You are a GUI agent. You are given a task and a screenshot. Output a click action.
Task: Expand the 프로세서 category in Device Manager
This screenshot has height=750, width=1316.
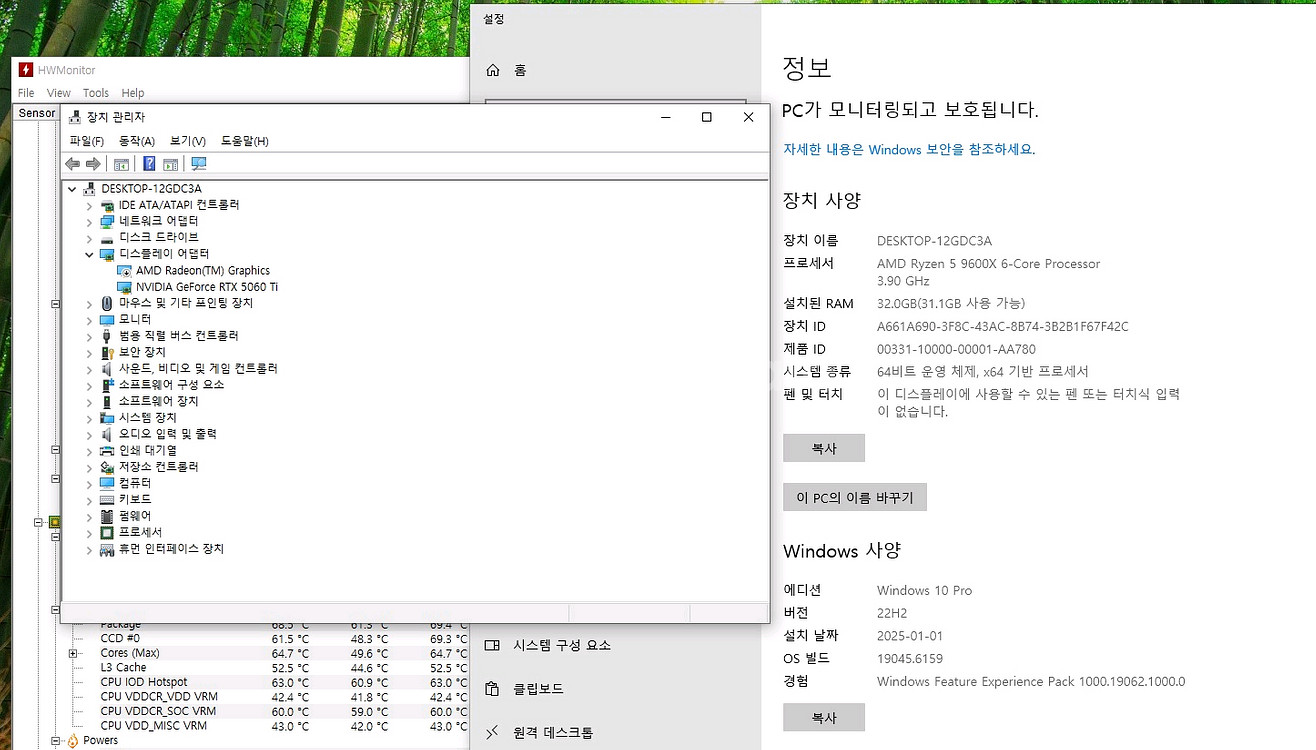(89, 531)
